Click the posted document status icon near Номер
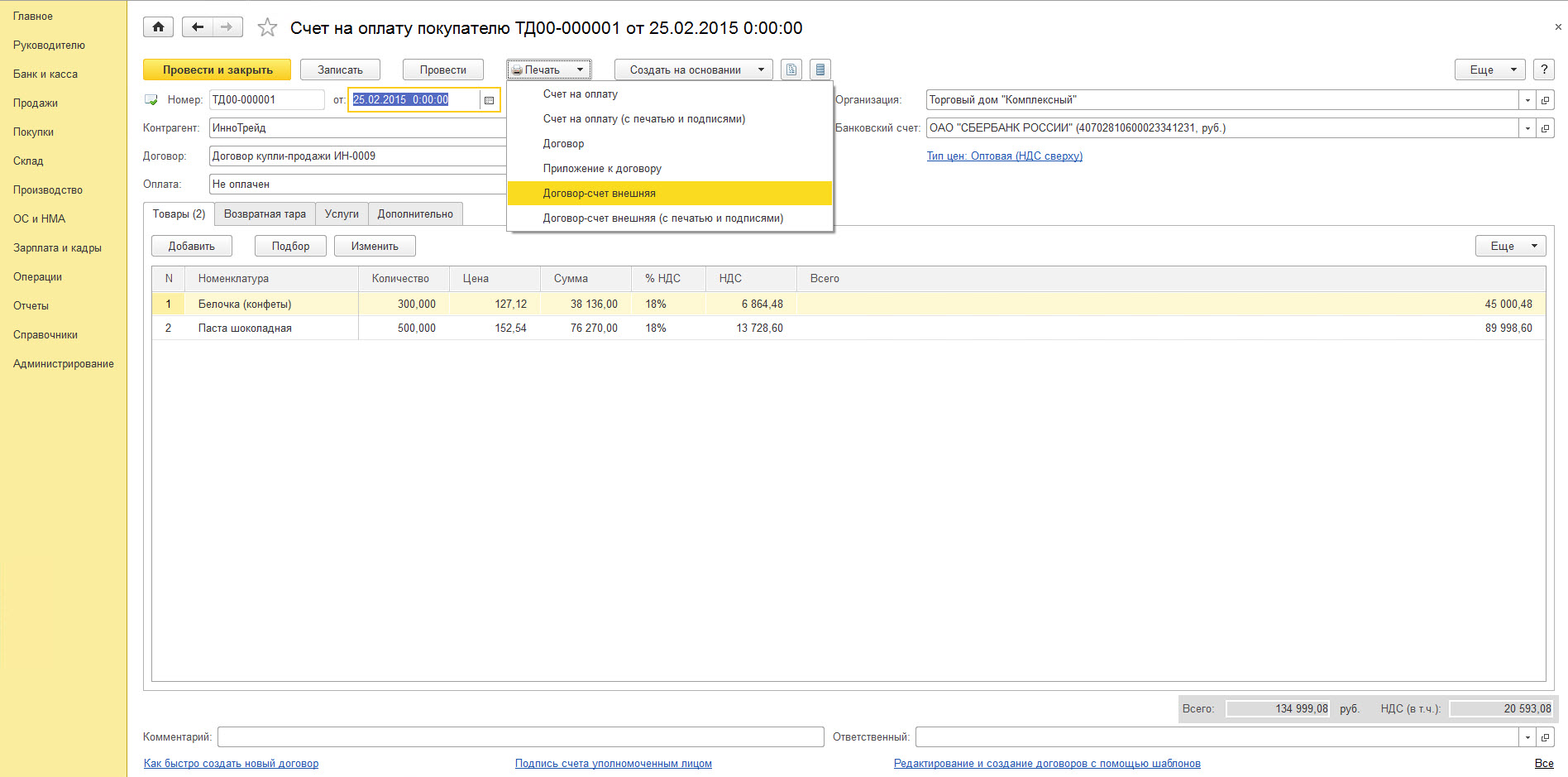This screenshot has width=1568, height=777. pos(151,100)
